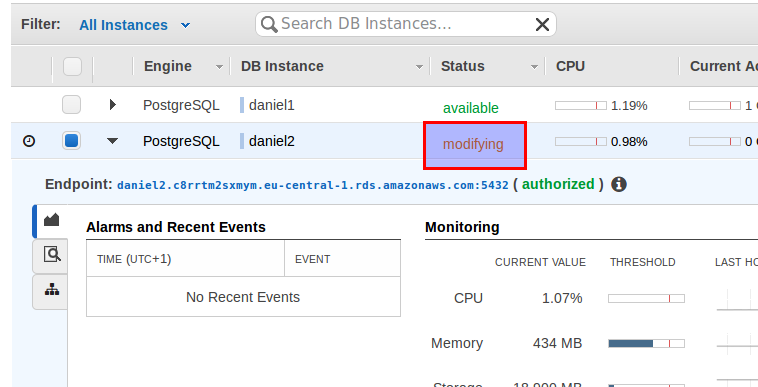Click the authorized security group link

(558, 184)
